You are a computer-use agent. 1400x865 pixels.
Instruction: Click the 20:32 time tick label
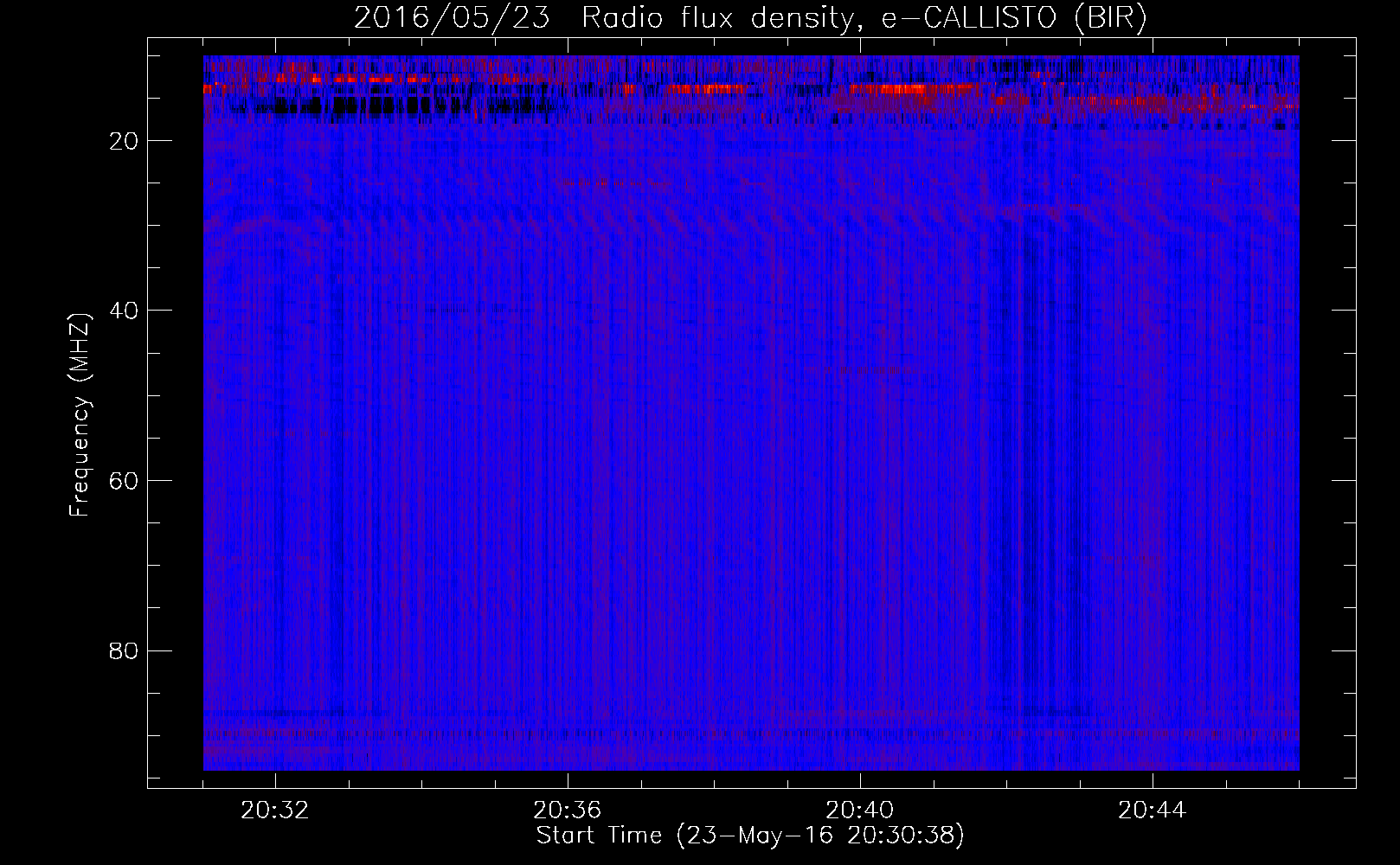pyautogui.click(x=275, y=811)
